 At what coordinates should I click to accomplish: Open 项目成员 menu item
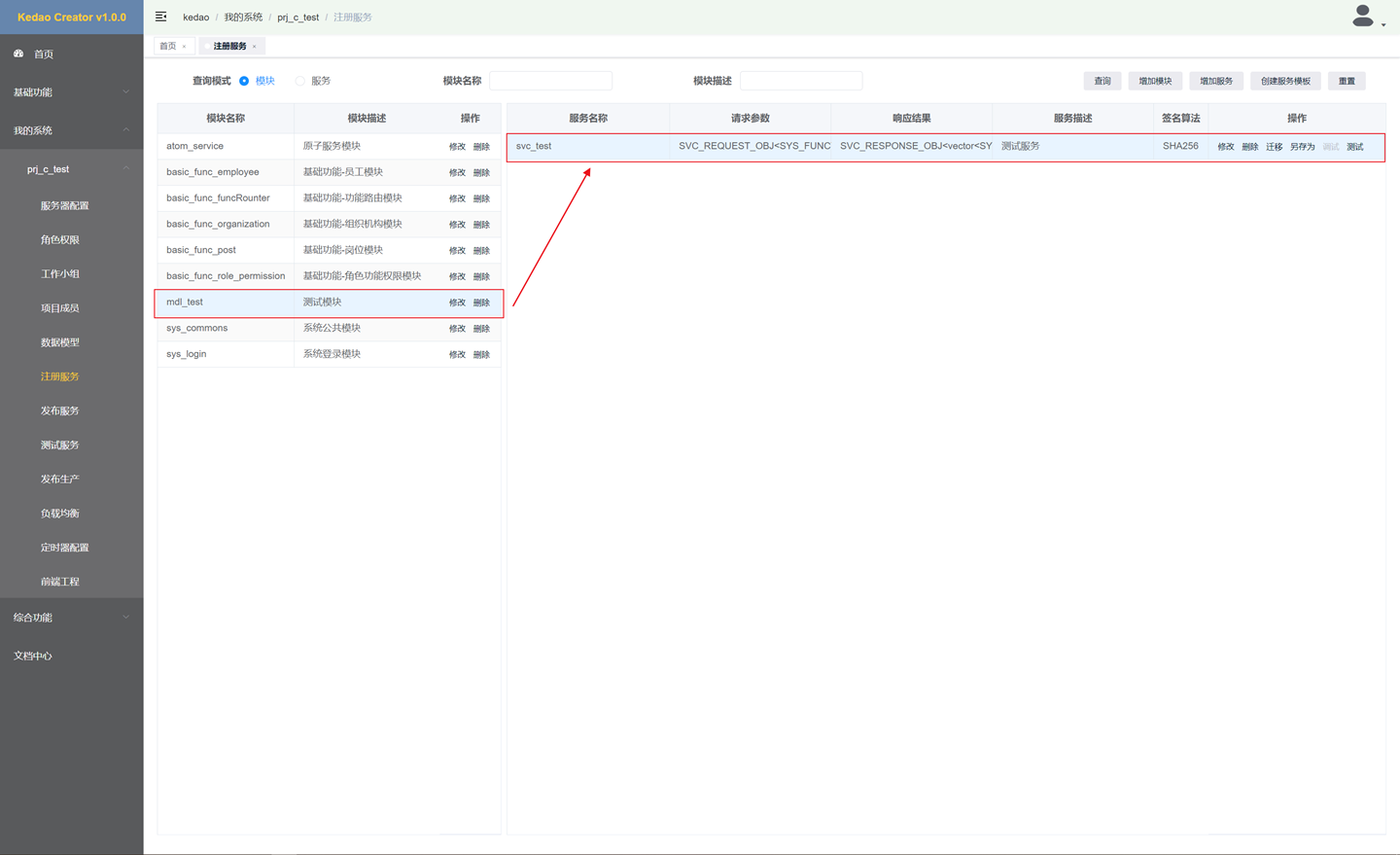[60, 308]
